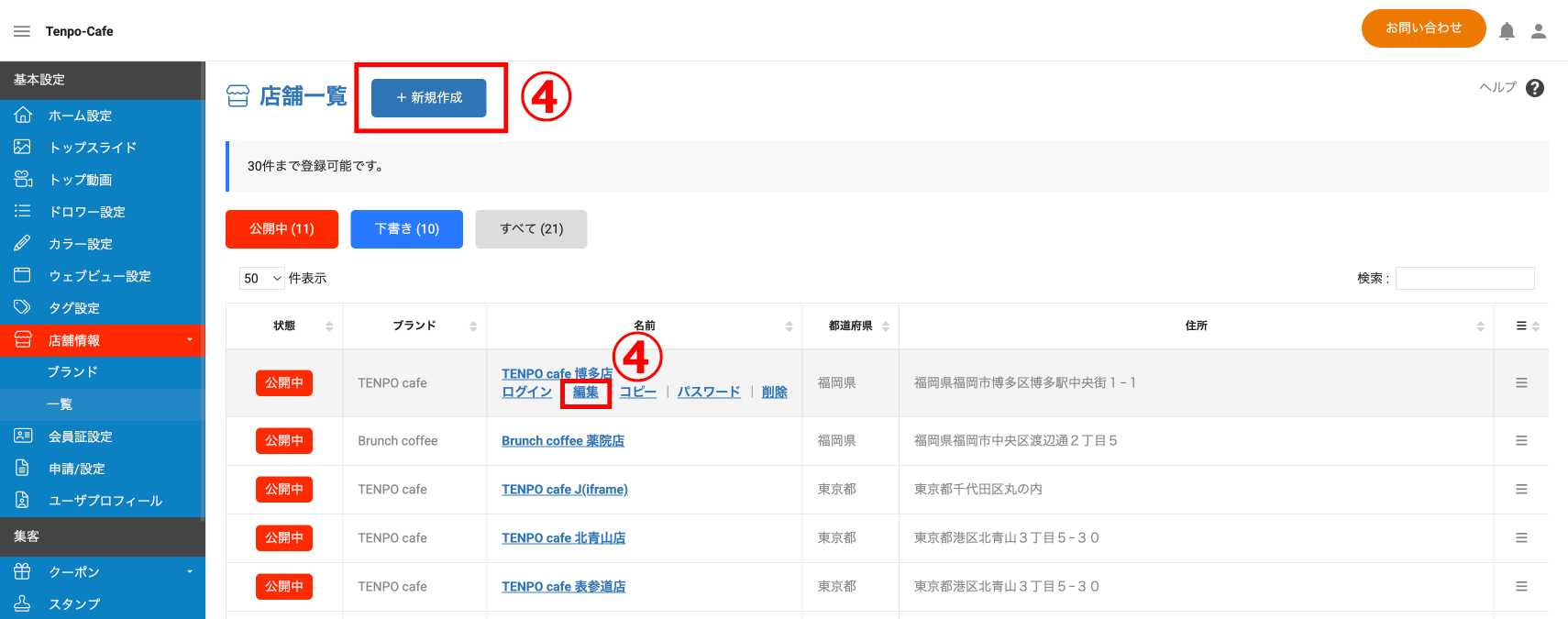Click the help question mark icon

tap(1535, 88)
